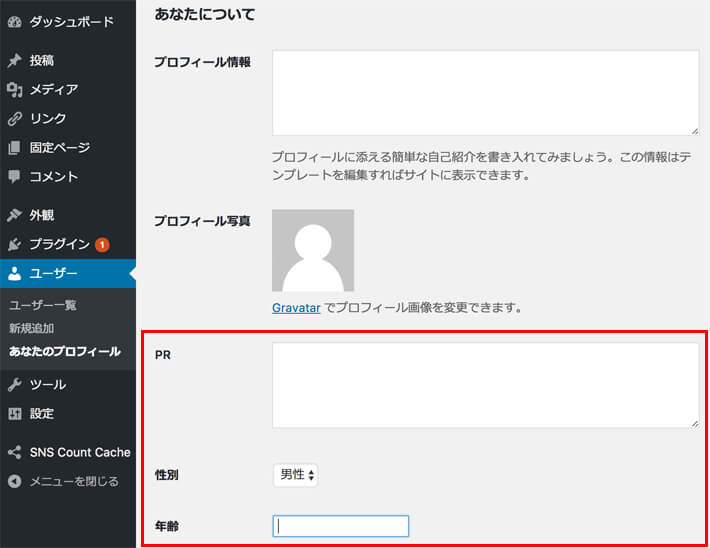Click the default profile avatar image
The image size is (710, 548).
click(x=313, y=250)
